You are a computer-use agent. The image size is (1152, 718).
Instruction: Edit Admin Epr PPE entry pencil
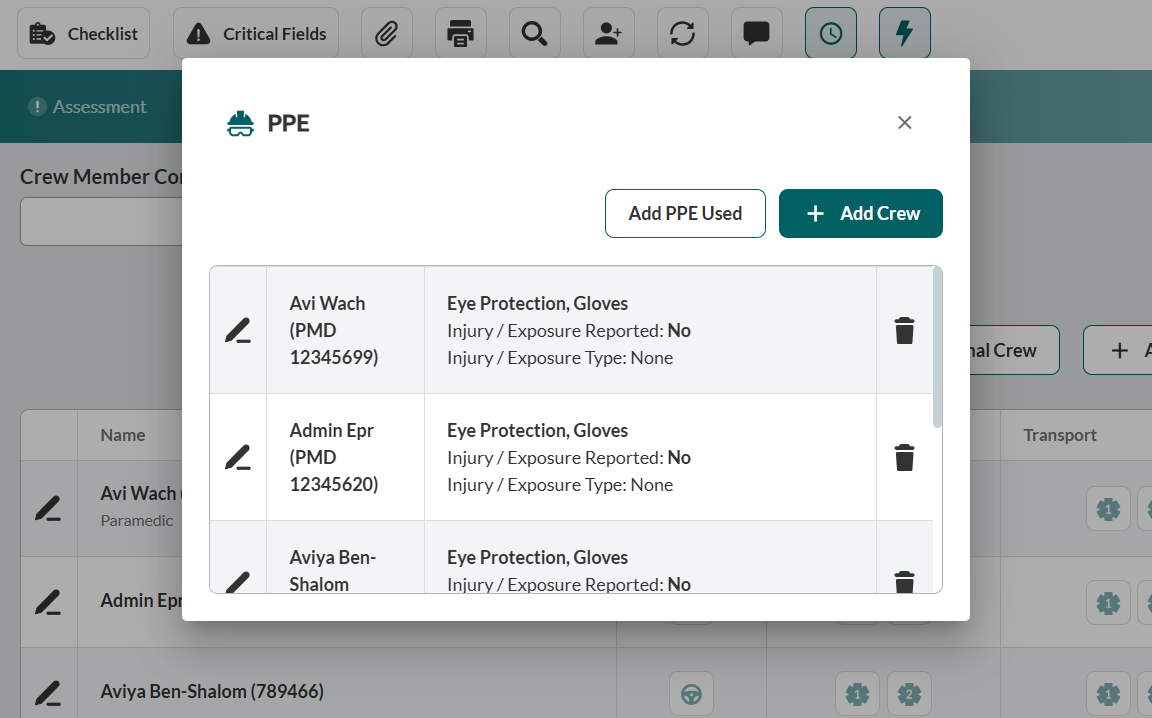(237, 457)
